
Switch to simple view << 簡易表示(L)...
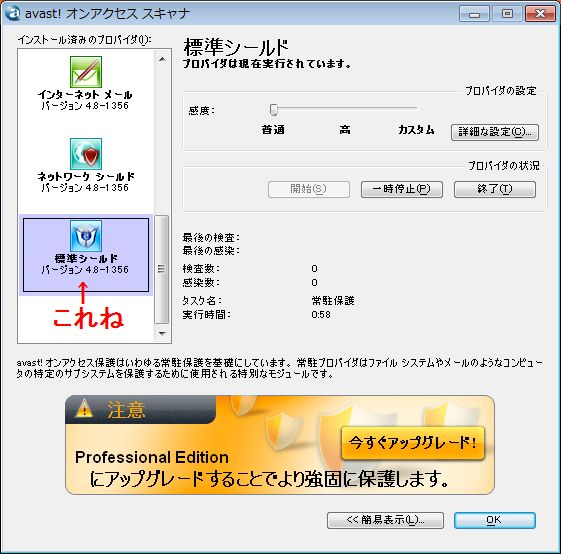[385, 520]
